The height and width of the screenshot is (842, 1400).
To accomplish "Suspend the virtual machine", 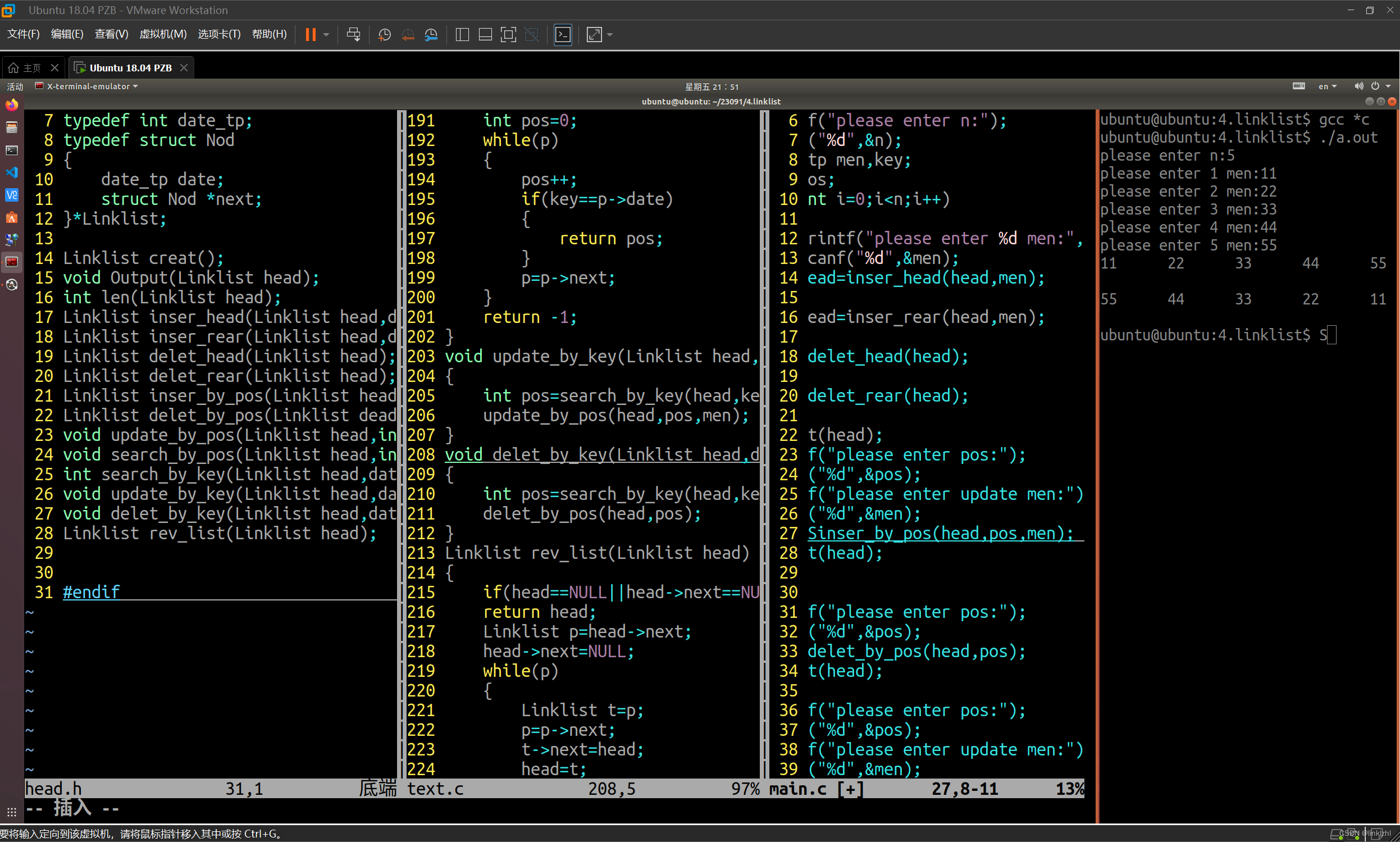I will click(x=311, y=35).
